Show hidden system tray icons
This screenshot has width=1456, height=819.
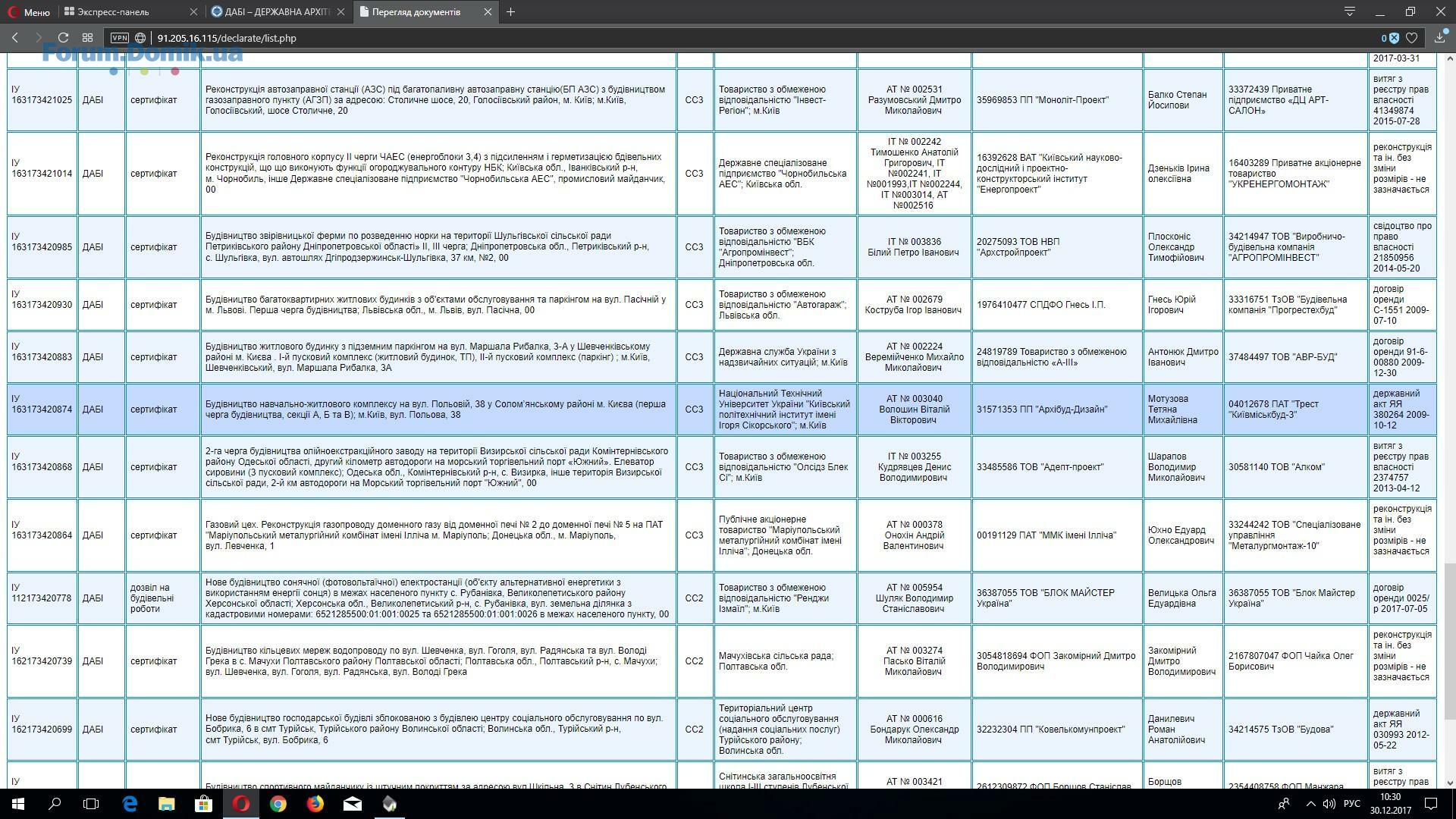point(1310,803)
